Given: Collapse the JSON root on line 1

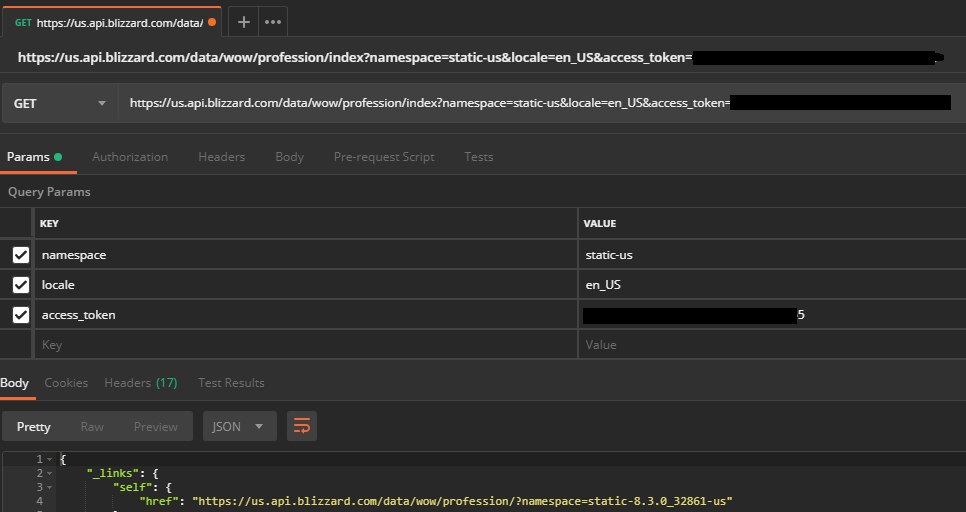Looking at the screenshot, I should (49, 460).
